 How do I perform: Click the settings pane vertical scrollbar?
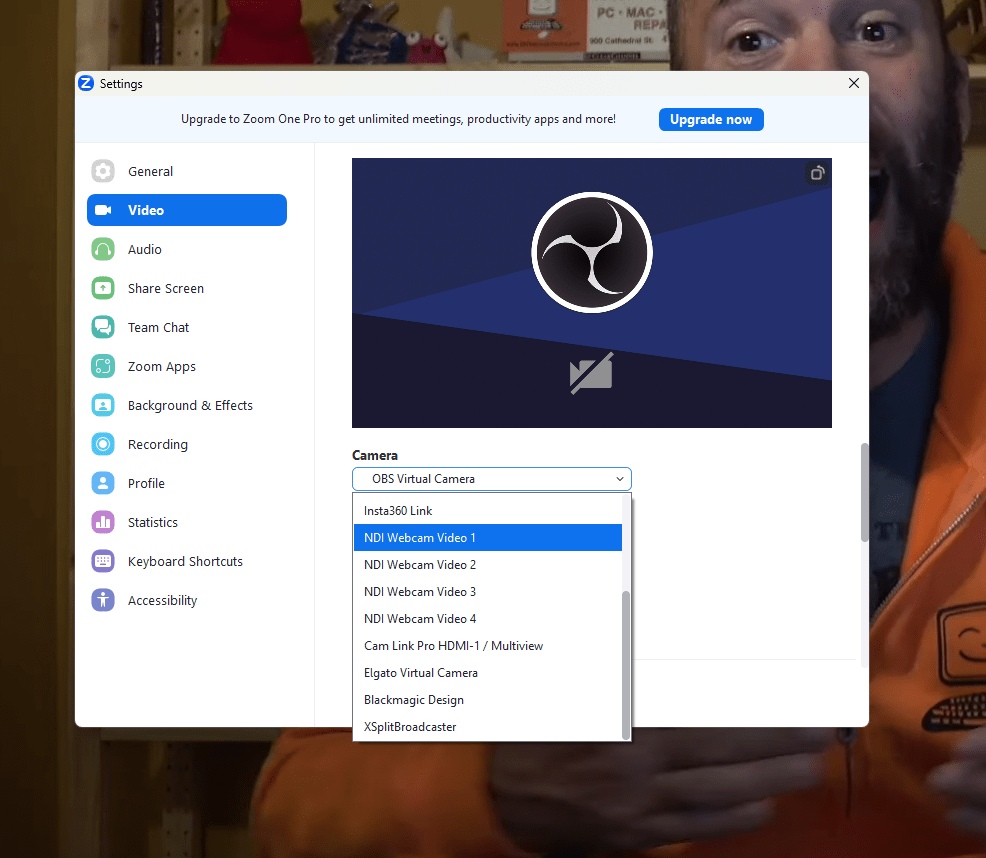tap(865, 493)
